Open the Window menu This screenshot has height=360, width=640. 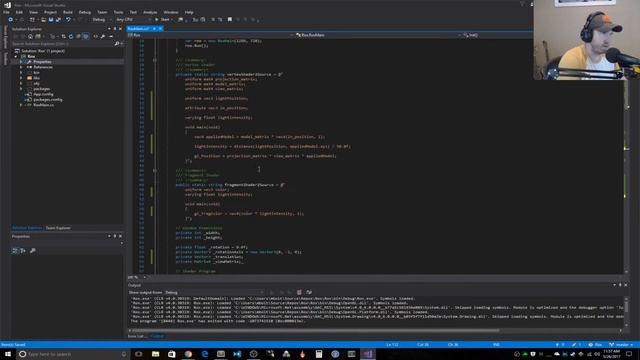point(171,12)
